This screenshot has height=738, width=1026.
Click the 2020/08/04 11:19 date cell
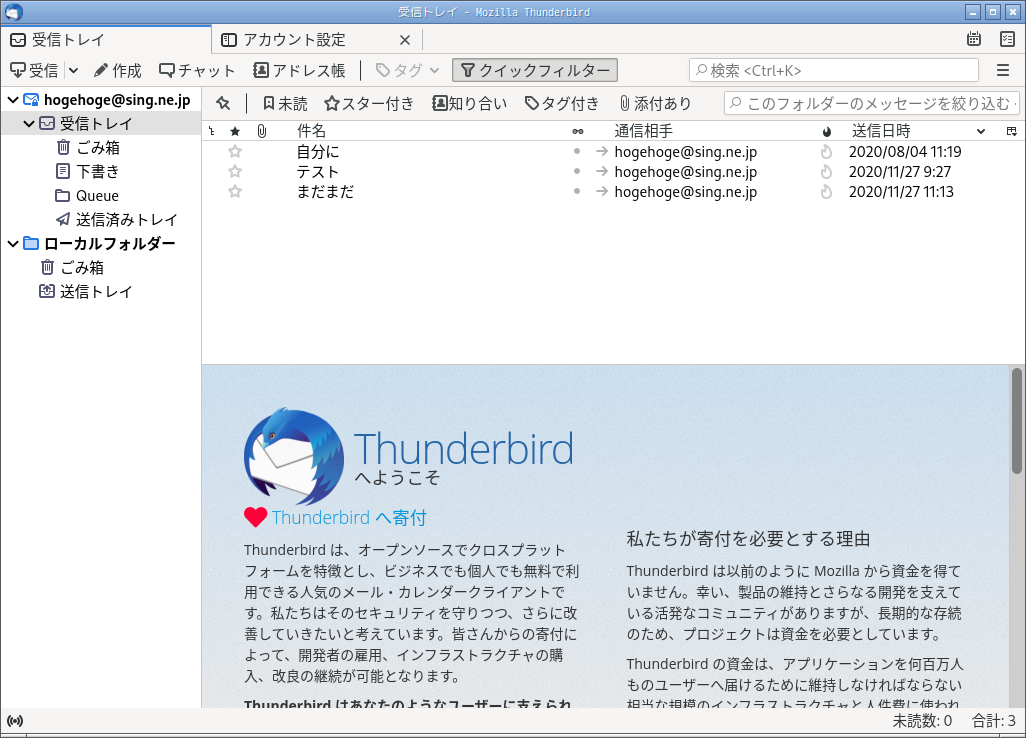click(x=905, y=152)
